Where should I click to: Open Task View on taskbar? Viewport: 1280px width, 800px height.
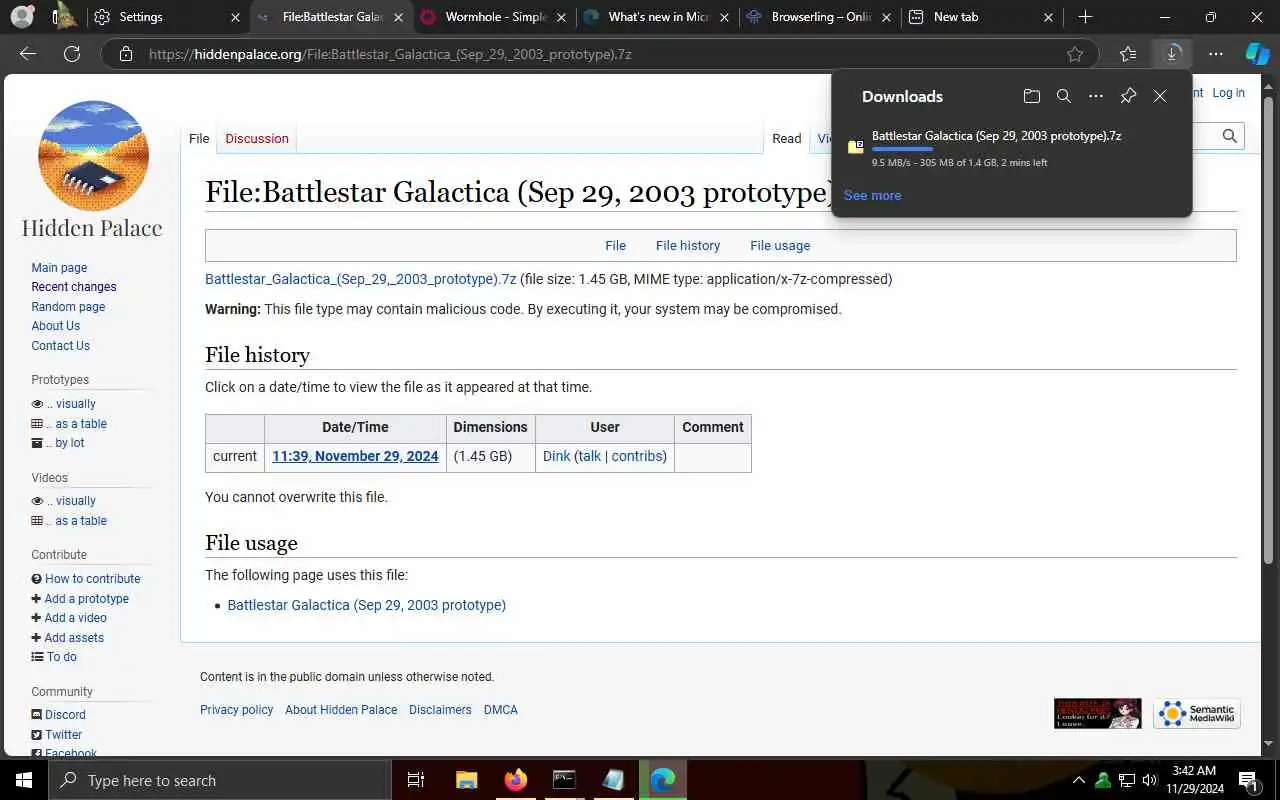(416, 780)
